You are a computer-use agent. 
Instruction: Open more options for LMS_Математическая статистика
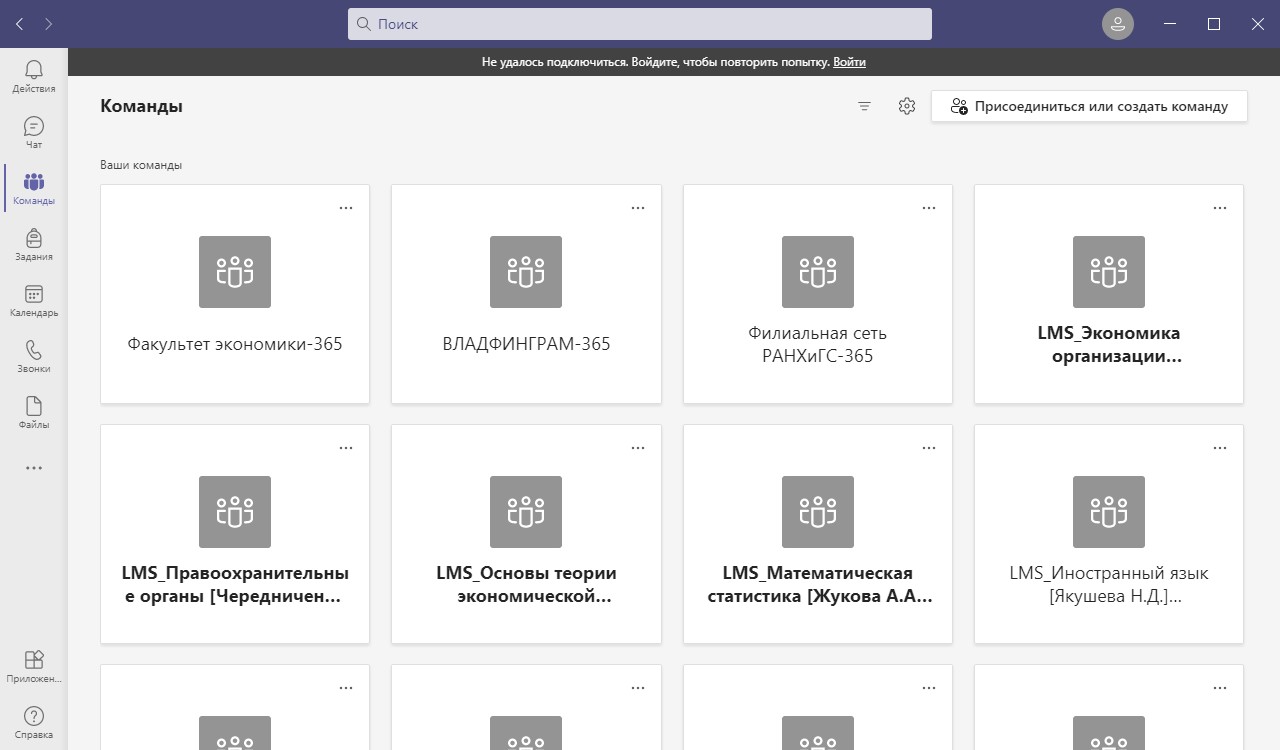(929, 448)
